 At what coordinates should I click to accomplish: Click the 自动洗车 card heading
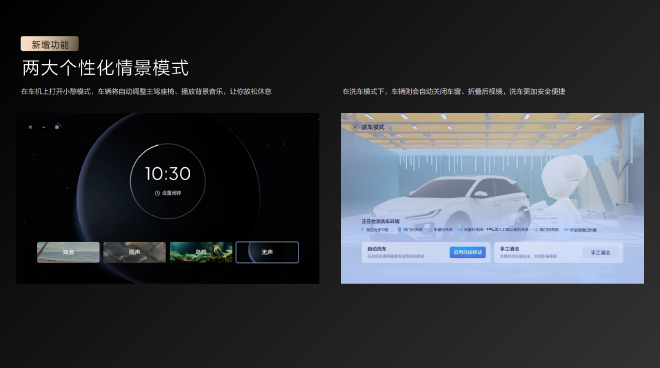pyautogui.click(x=377, y=249)
